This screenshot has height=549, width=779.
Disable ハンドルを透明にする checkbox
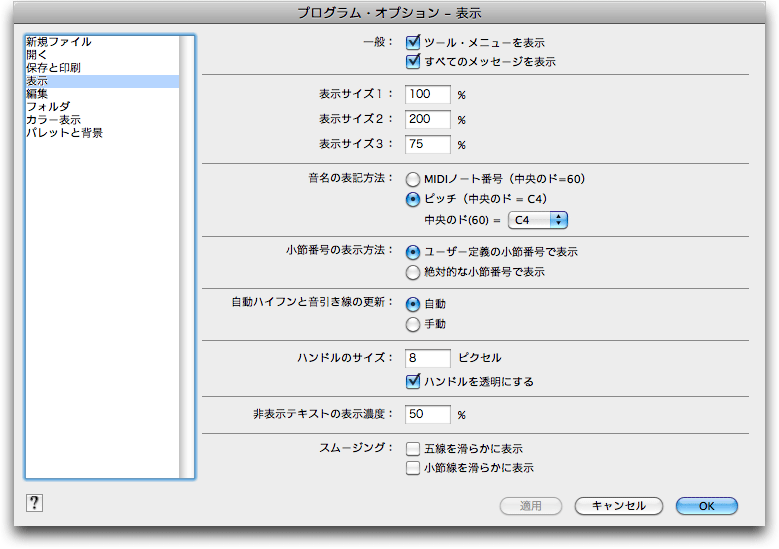point(413,382)
